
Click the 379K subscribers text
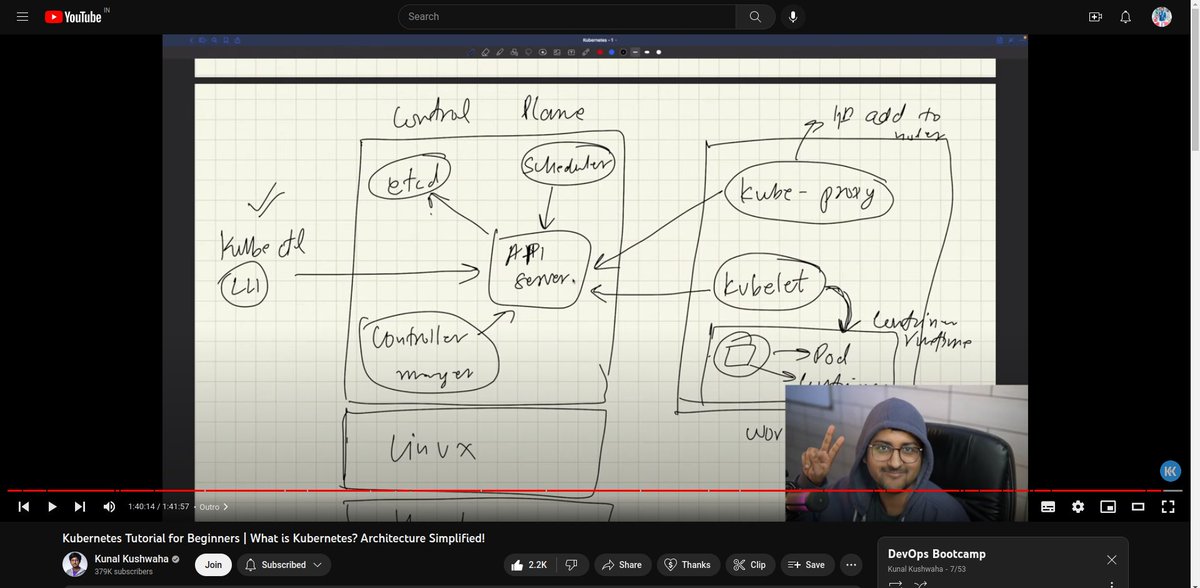124,572
